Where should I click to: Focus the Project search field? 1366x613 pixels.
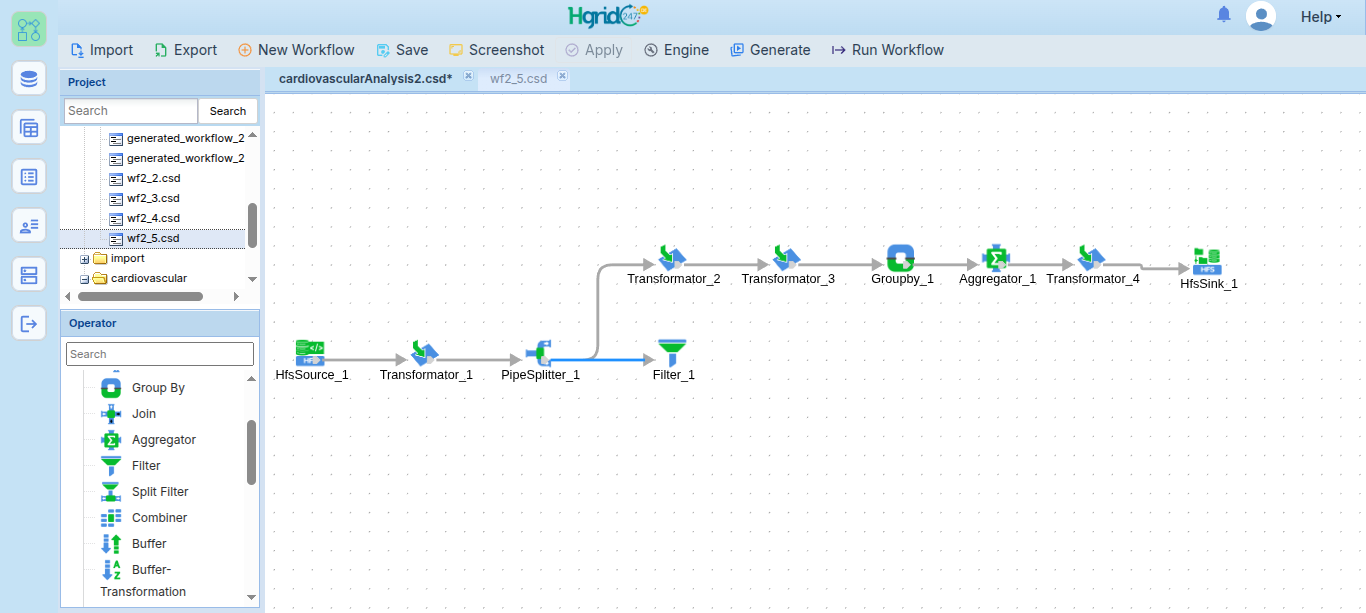tap(131, 111)
